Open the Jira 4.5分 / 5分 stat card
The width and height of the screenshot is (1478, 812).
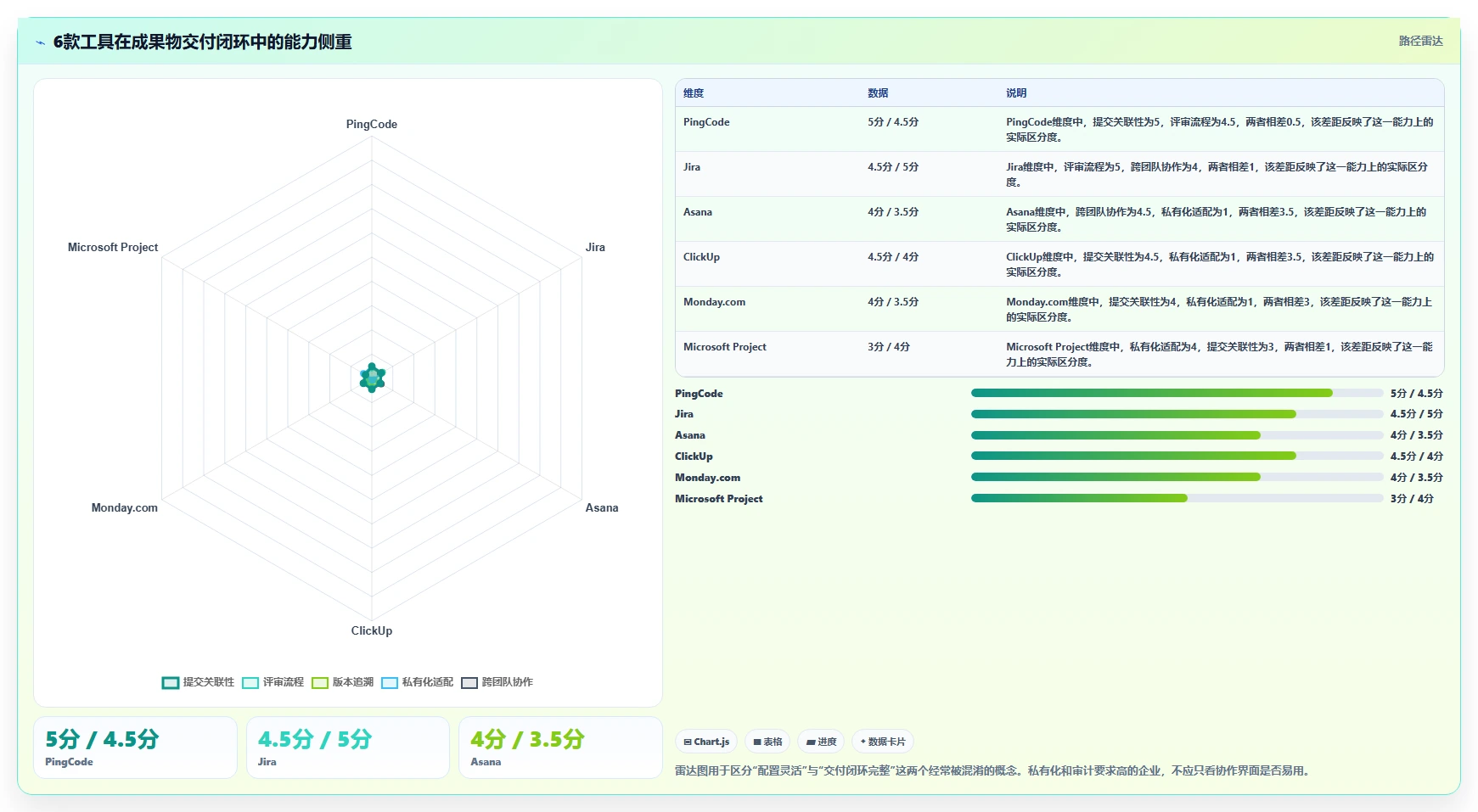[348, 748]
